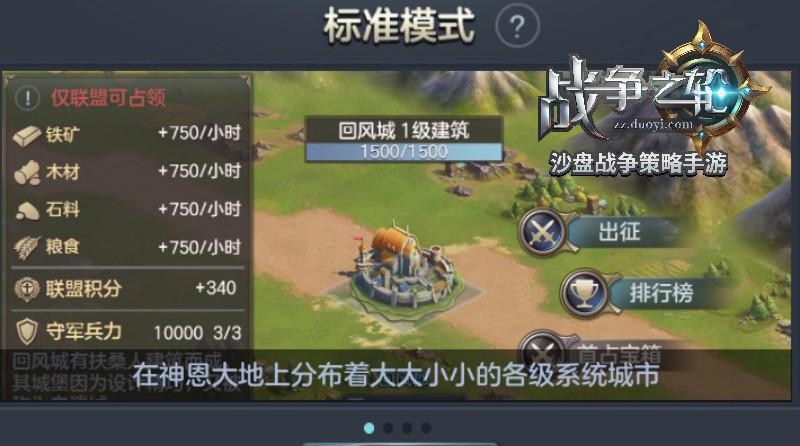
Task: Select the wood logs 木材 icon
Action: pyautogui.click(x=27, y=172)
